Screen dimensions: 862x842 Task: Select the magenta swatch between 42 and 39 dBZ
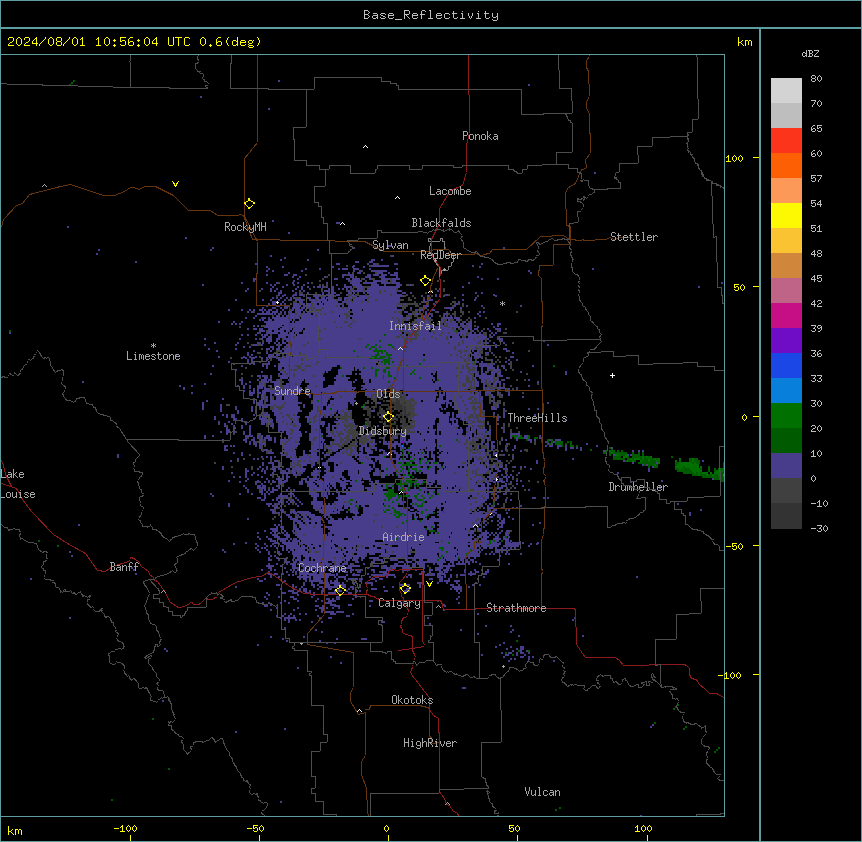click(786, 315)
